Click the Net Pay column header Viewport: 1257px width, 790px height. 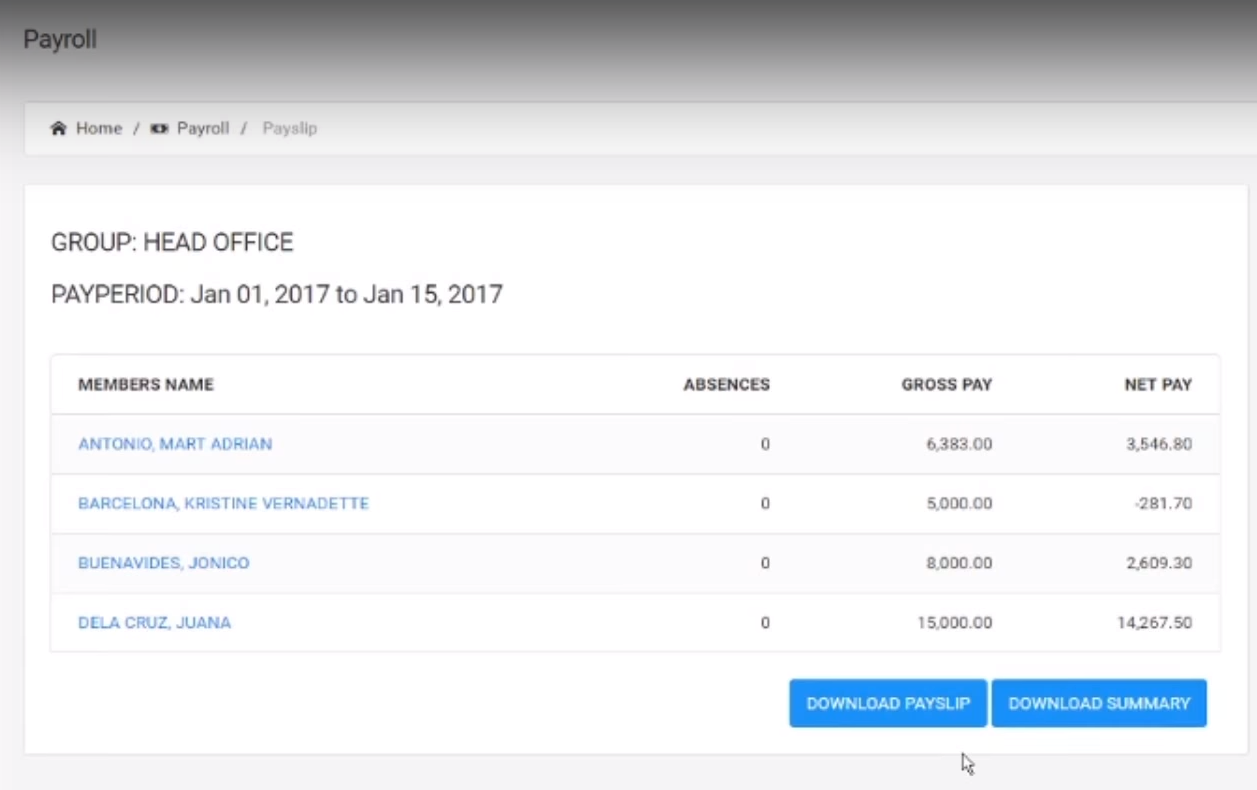(1158, 385)
